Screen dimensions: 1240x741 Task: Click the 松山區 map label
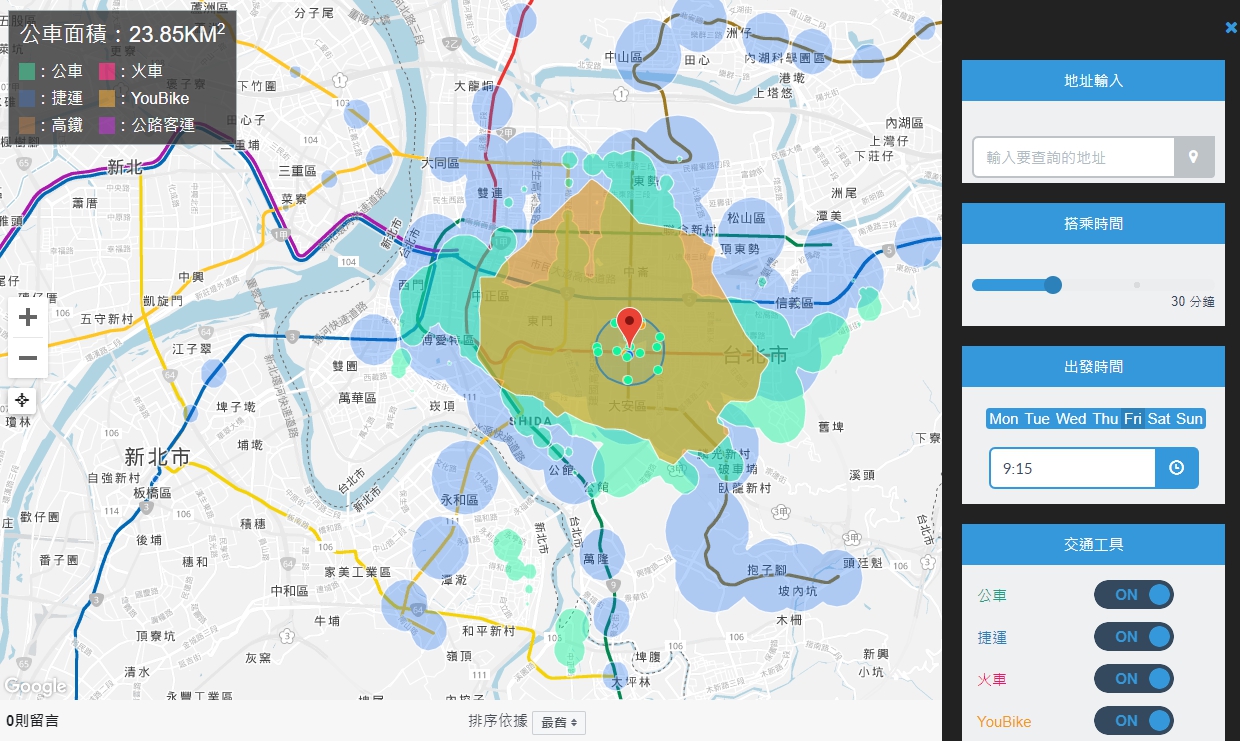pyautogui.click(x=745, y=217)
